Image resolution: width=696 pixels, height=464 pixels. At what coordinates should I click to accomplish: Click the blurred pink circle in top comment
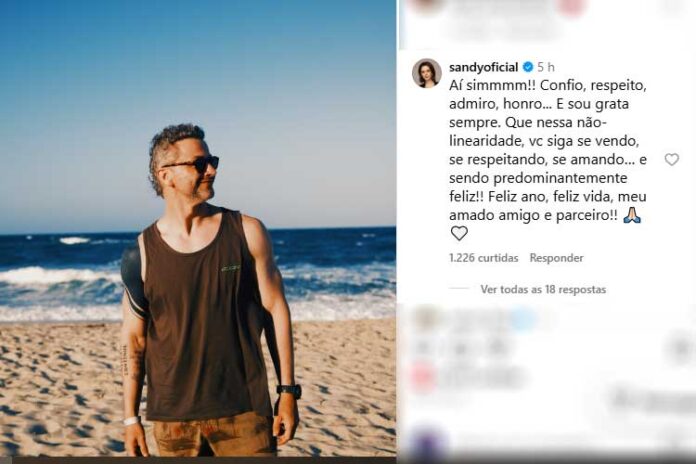(572, 7)
